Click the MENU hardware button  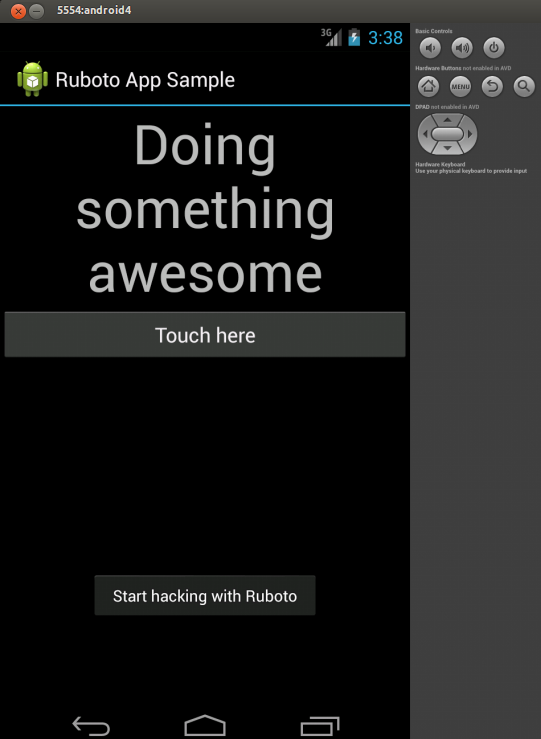coord(460,87)
